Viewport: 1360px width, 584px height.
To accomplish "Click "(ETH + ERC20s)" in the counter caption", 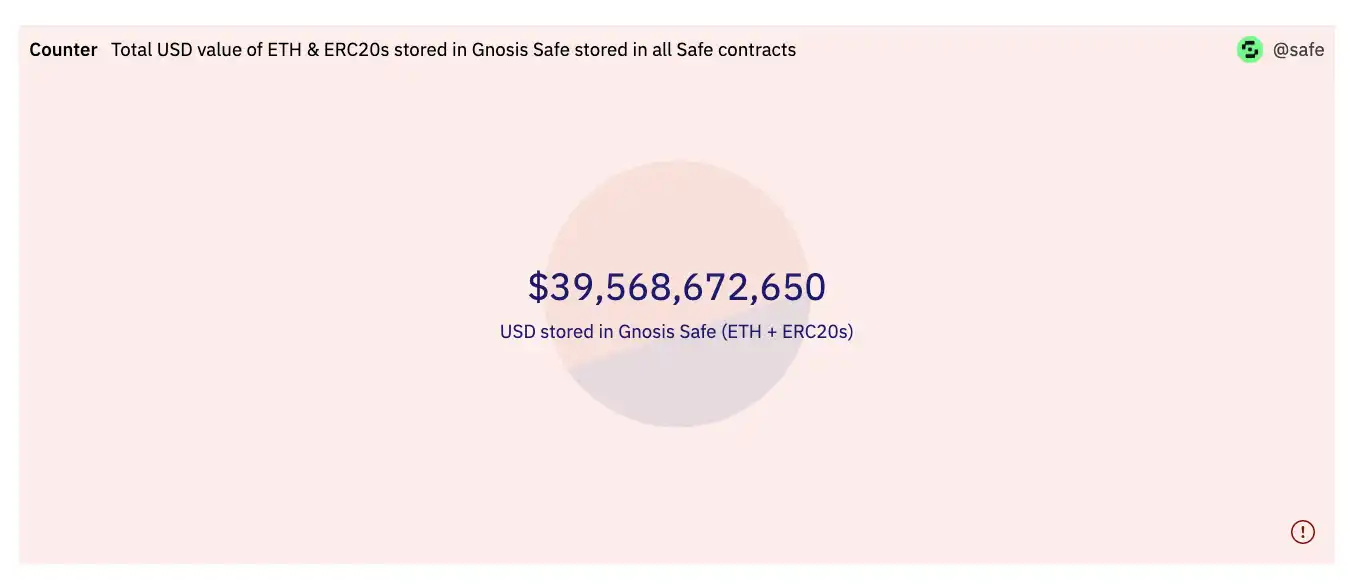I will tap(787, 331).
